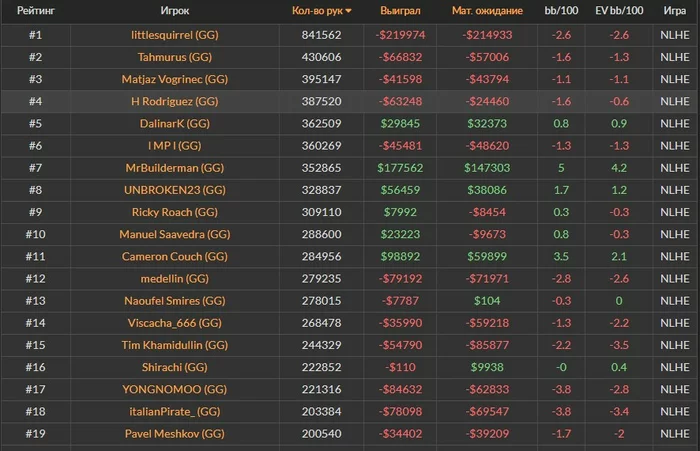Image resolution: width=700 pixels, height=451 pixels.
Task: Select player Matjaz Vogrinec (GG)
Action: (174, 79)
